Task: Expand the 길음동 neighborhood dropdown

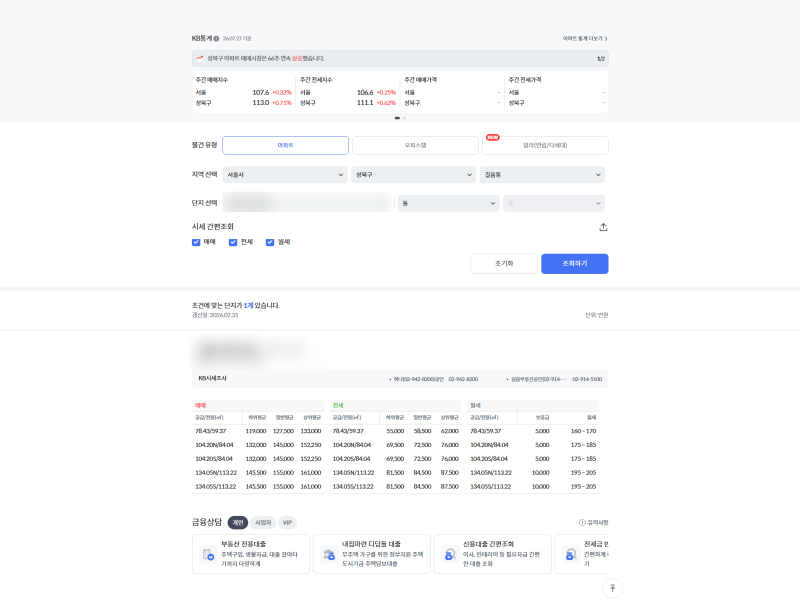Action: (x=542, y=174)
